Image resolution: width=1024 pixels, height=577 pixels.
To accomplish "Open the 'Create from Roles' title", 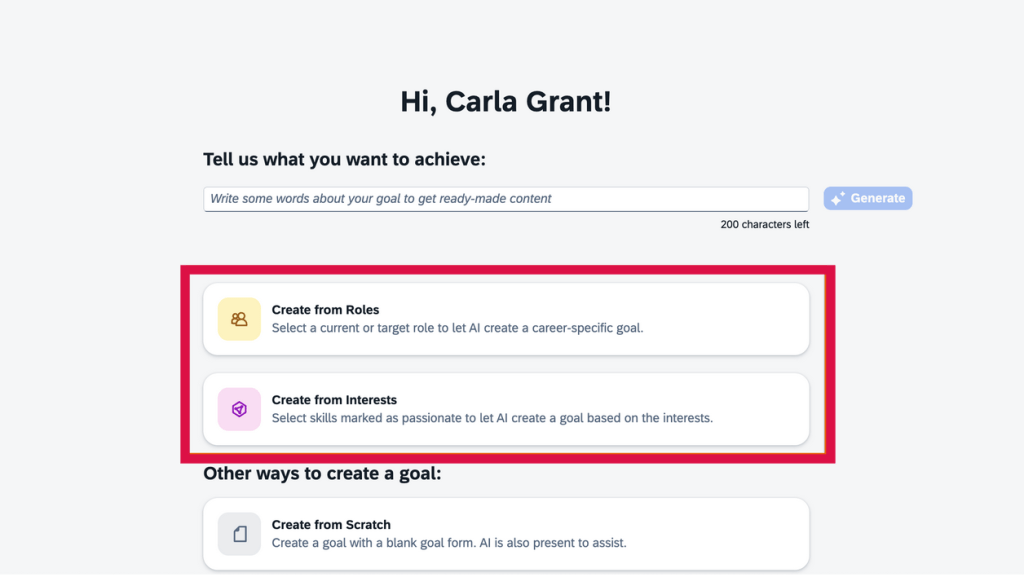I will click(325, 310).
